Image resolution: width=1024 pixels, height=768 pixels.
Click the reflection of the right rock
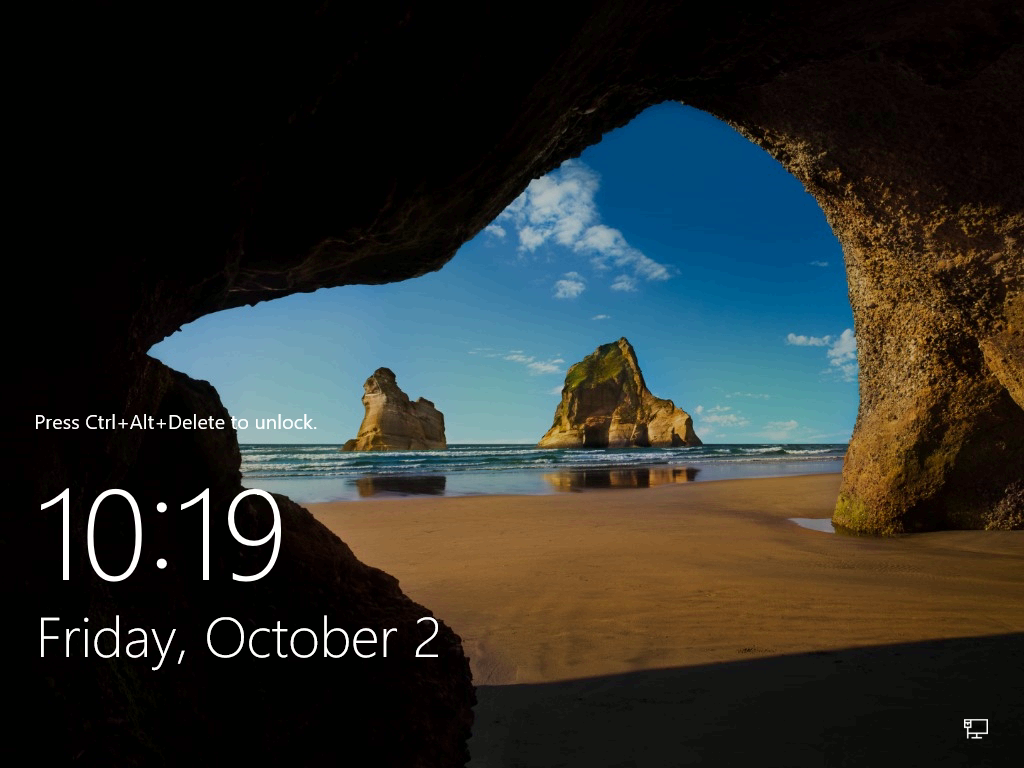(619, 479)
